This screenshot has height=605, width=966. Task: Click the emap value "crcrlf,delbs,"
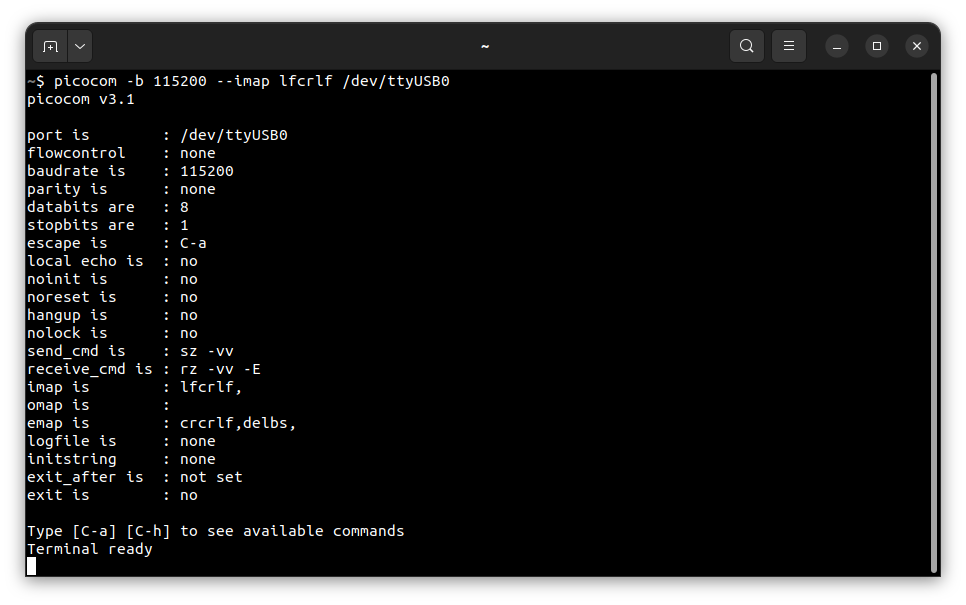238,423
